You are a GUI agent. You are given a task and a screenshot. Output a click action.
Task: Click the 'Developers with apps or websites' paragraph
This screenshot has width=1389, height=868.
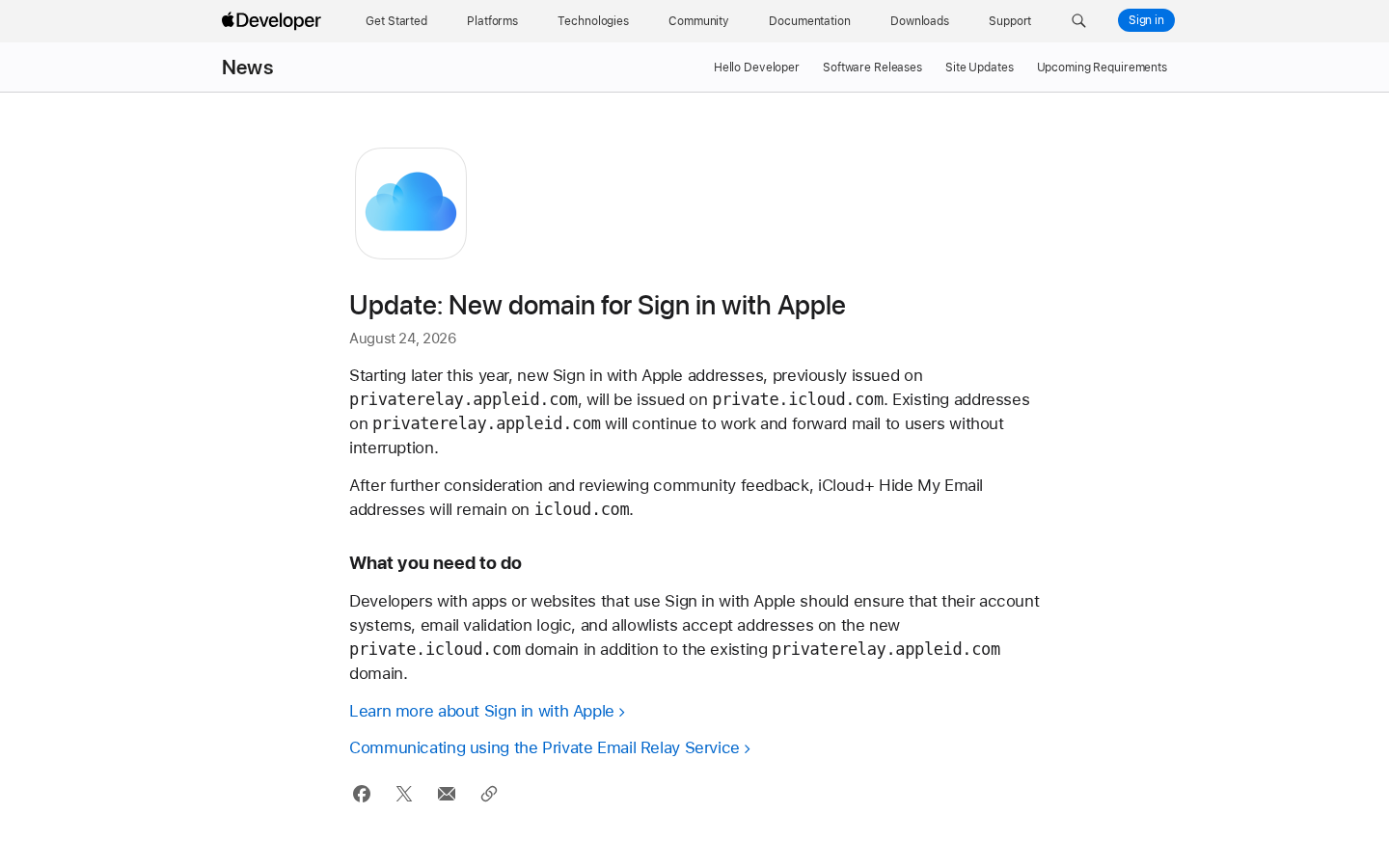694,637
